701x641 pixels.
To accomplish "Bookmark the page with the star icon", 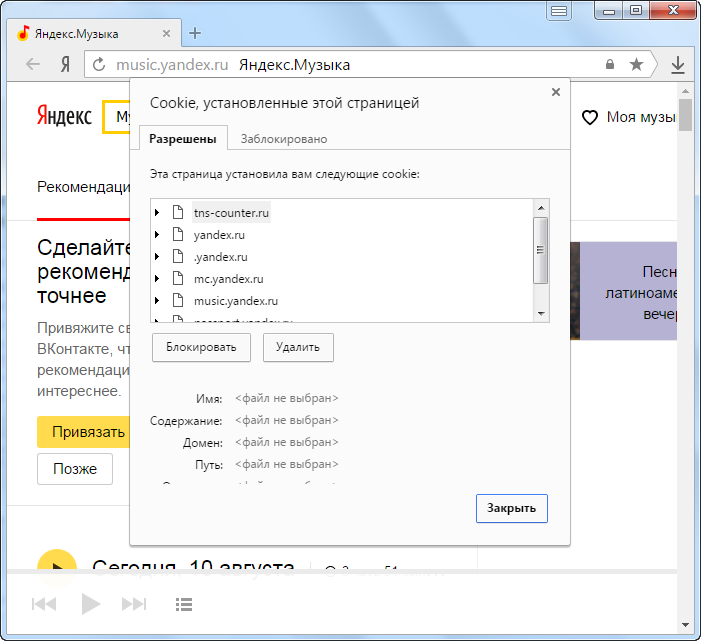I will tap(636, 64).
